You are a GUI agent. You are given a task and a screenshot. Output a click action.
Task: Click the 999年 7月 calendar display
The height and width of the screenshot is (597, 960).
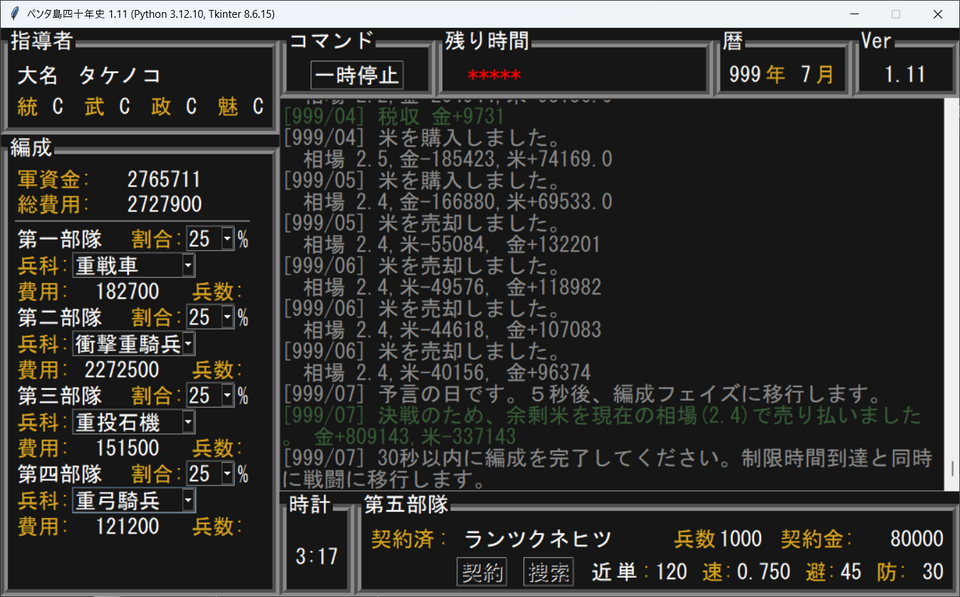point(781,75)
